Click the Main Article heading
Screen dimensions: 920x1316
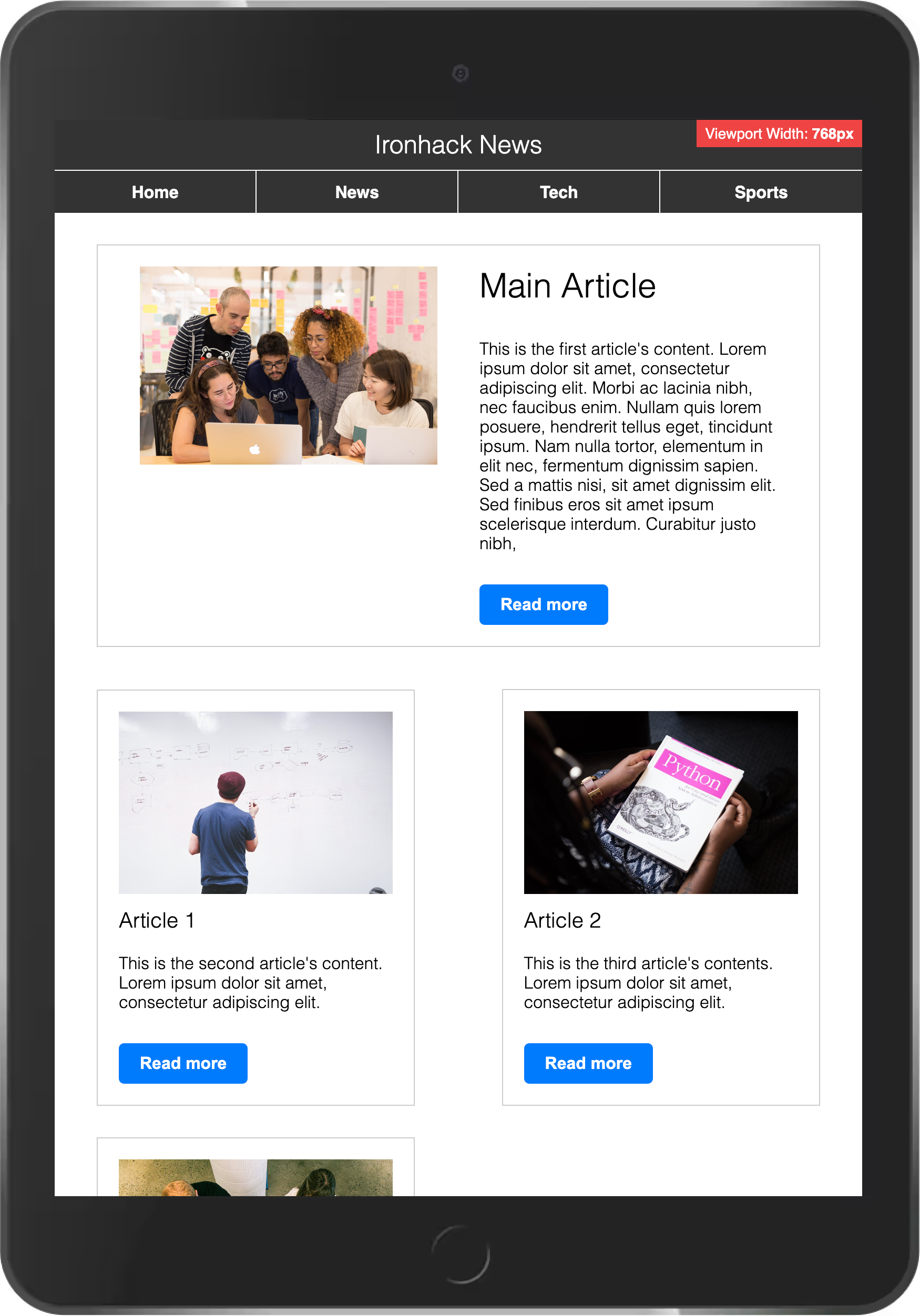[567, 286]
